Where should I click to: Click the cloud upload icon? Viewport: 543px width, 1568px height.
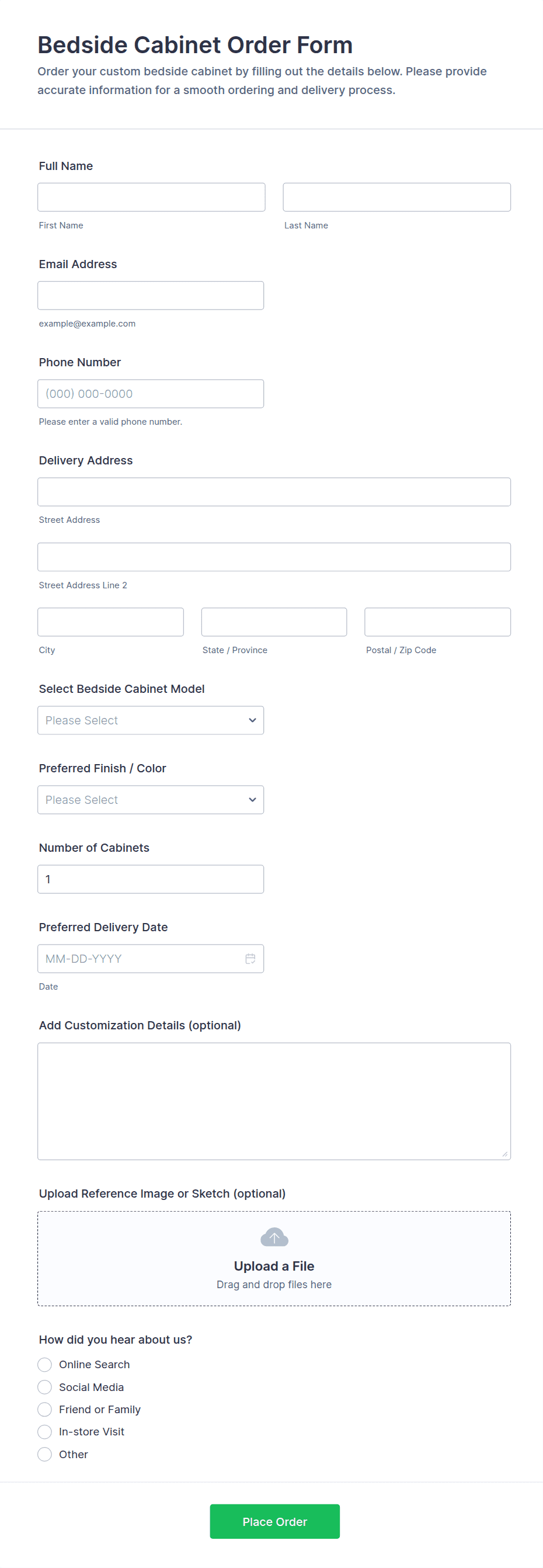click(x=274, y=1237)
